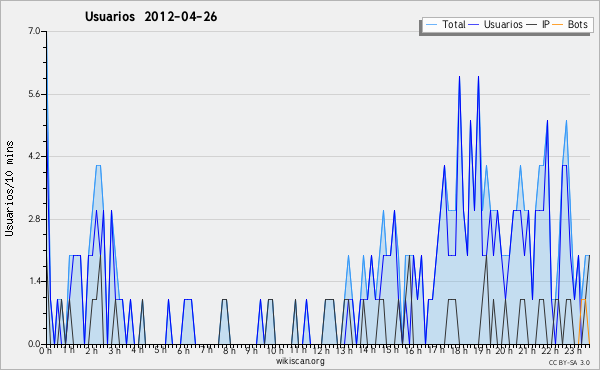Click the 1.4 y-axis value
600x370 pixels.
(34, 282)
